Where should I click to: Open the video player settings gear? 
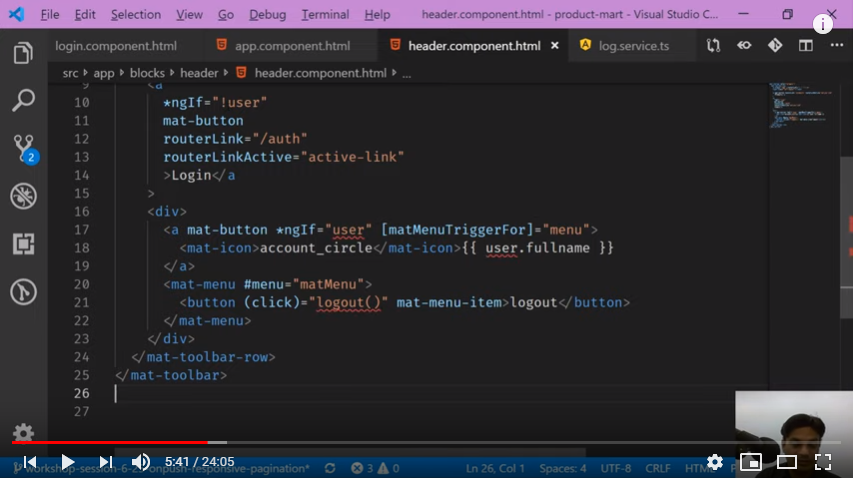pos(715,461)
